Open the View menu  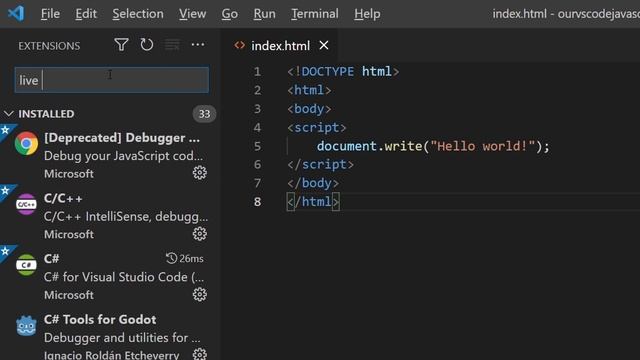192,14
